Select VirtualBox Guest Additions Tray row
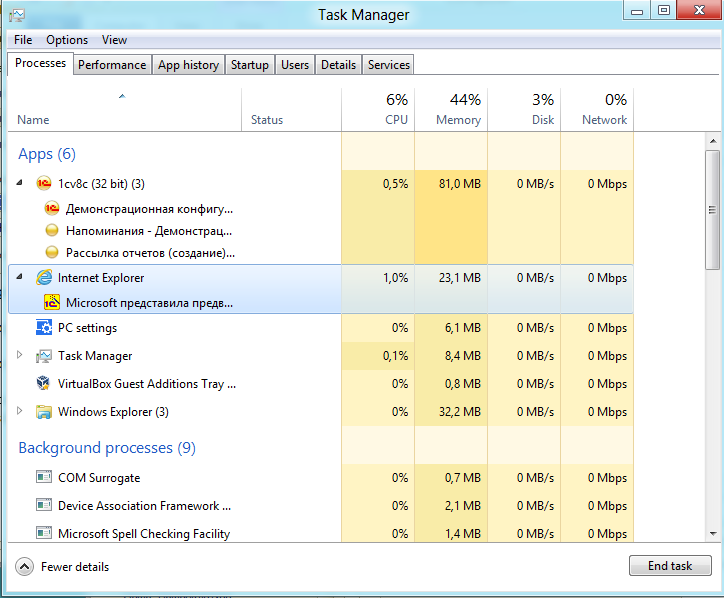Screen dimensions: 724x598 [x=320, y=384]
